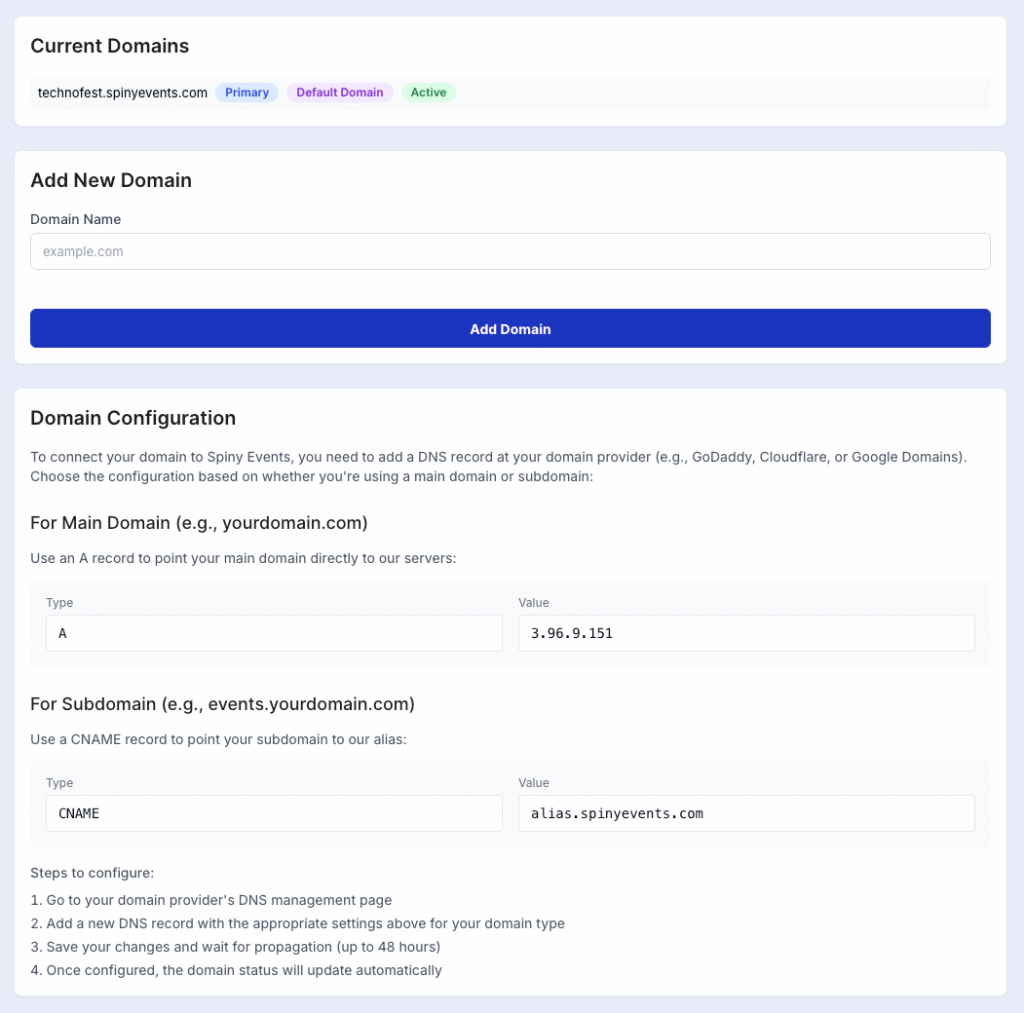Click the Domain Configuration heading
The width and height of the screenshot is (1024, 1013).
coord(133,418)
